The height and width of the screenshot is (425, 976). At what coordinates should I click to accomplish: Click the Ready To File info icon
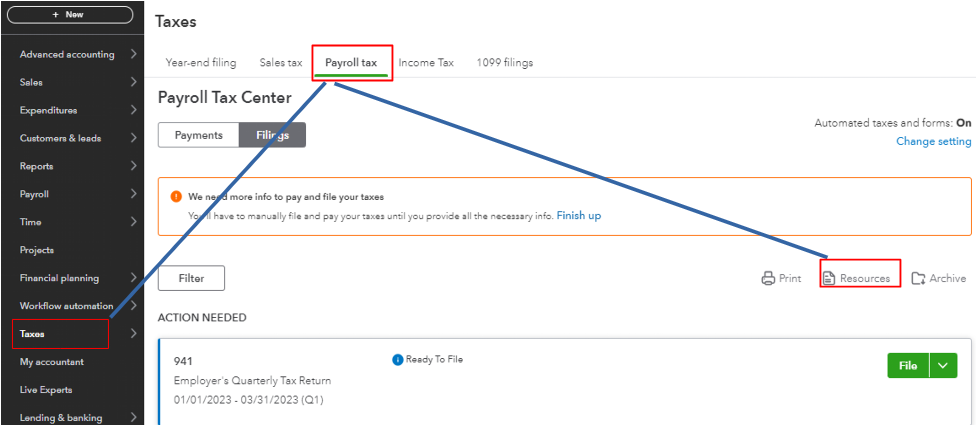point(398,359)
